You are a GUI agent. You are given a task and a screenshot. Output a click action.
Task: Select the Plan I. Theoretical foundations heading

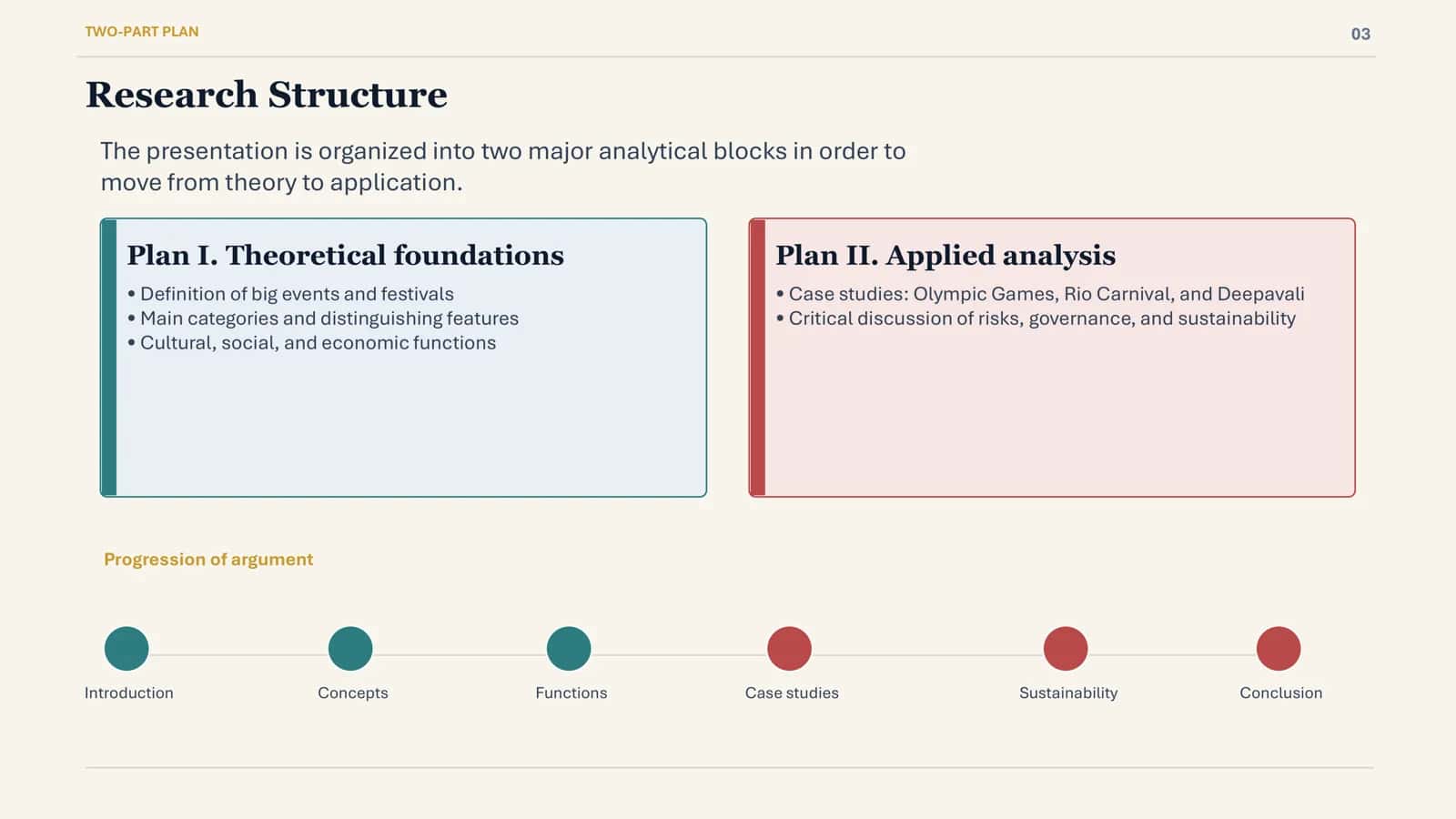(346, 255)
